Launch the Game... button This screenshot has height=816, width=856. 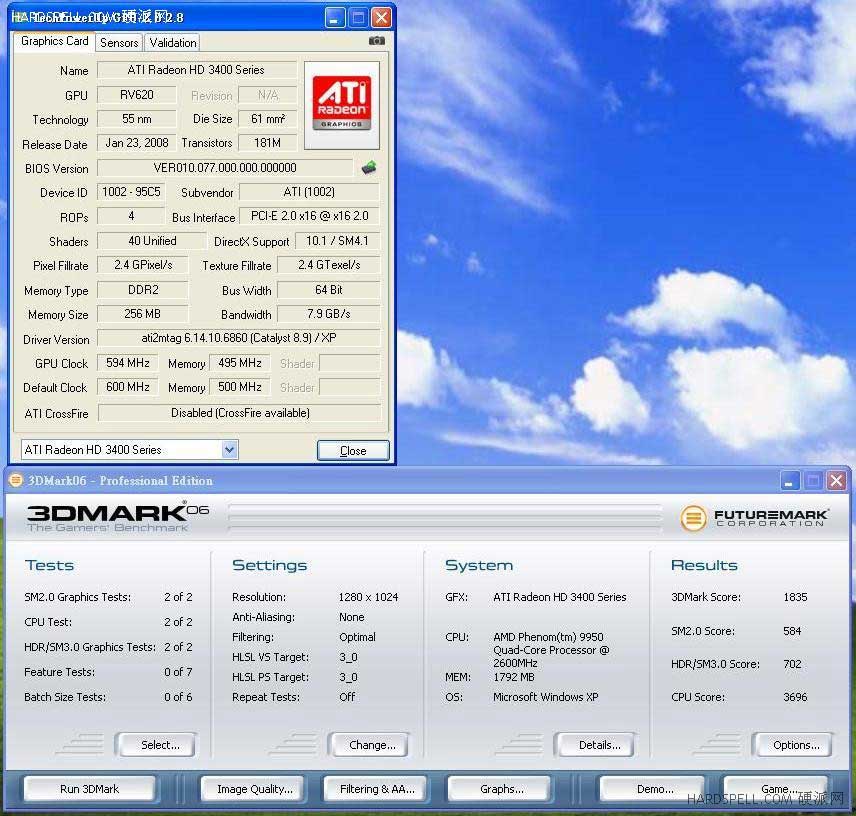(778, 789)
